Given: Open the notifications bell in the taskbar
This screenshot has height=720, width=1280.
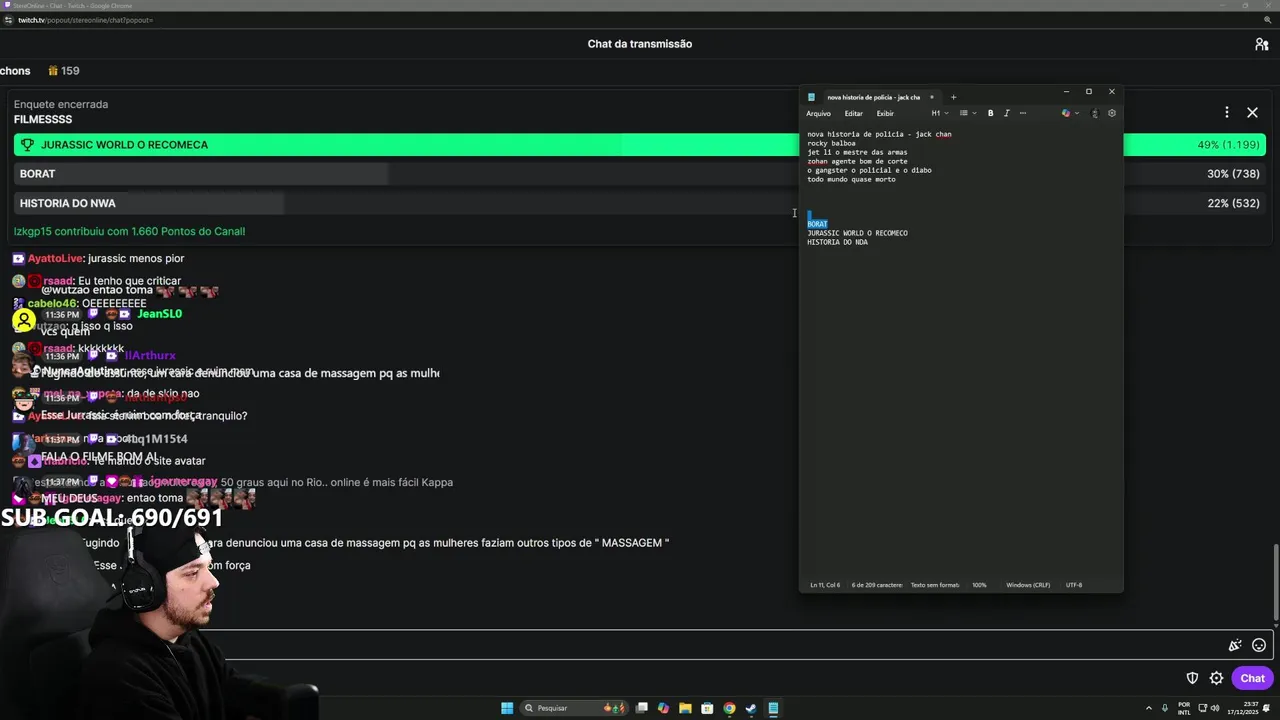Looking at the screenshot, I should [1268, 708].
